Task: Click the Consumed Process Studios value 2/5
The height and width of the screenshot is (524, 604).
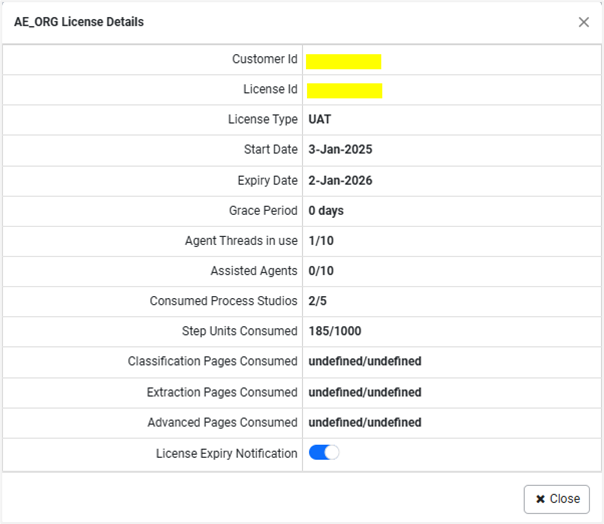Action: point(317,301)
